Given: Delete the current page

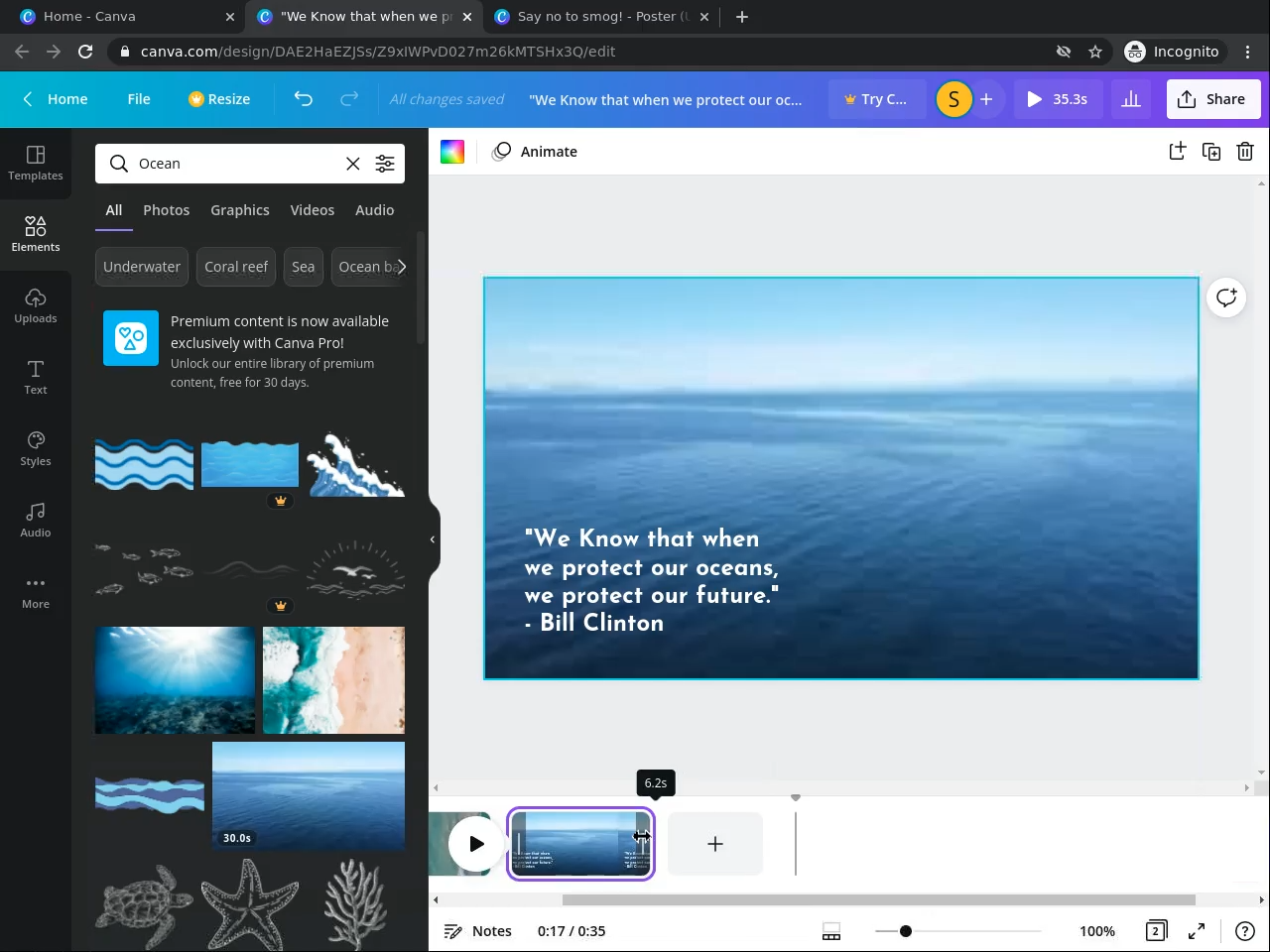Looking at the screenshot, I should [x=1245, y=152].
